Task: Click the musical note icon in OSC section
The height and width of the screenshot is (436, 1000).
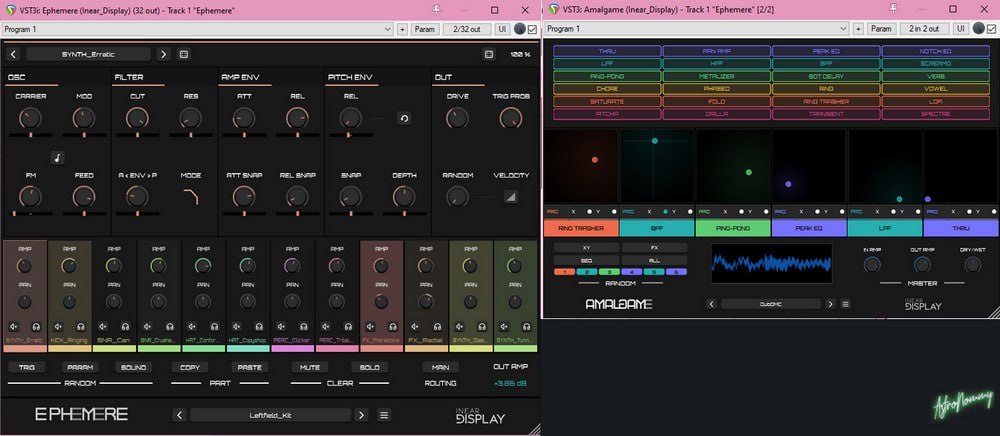Action: coord(57,157)
